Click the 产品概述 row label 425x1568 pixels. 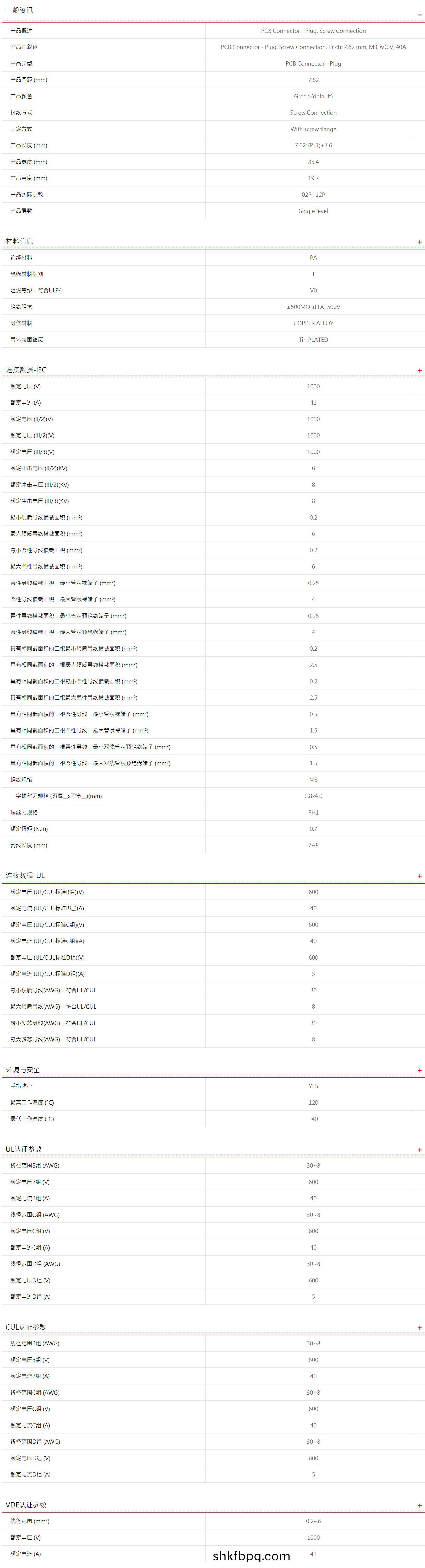21,30
